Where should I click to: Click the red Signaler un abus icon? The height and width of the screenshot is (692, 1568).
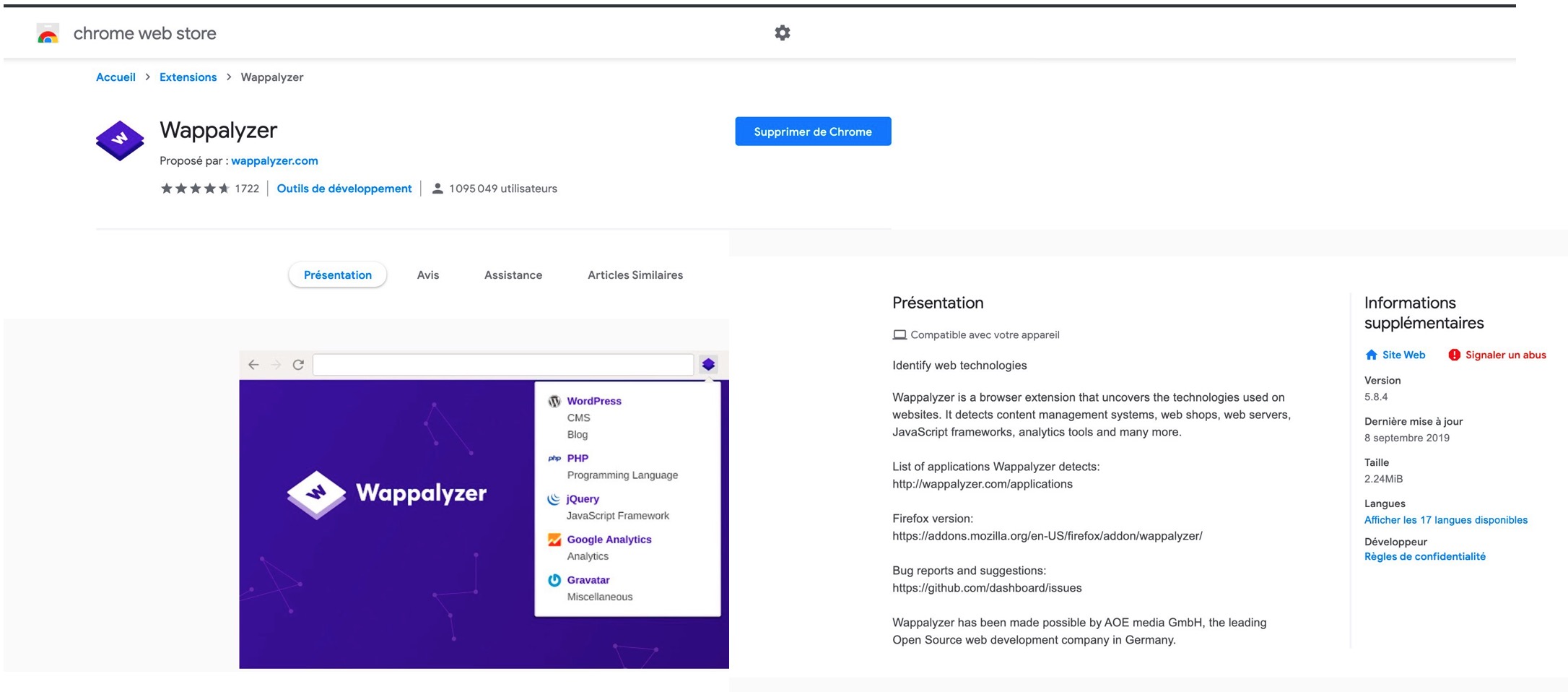(1454, 355)
